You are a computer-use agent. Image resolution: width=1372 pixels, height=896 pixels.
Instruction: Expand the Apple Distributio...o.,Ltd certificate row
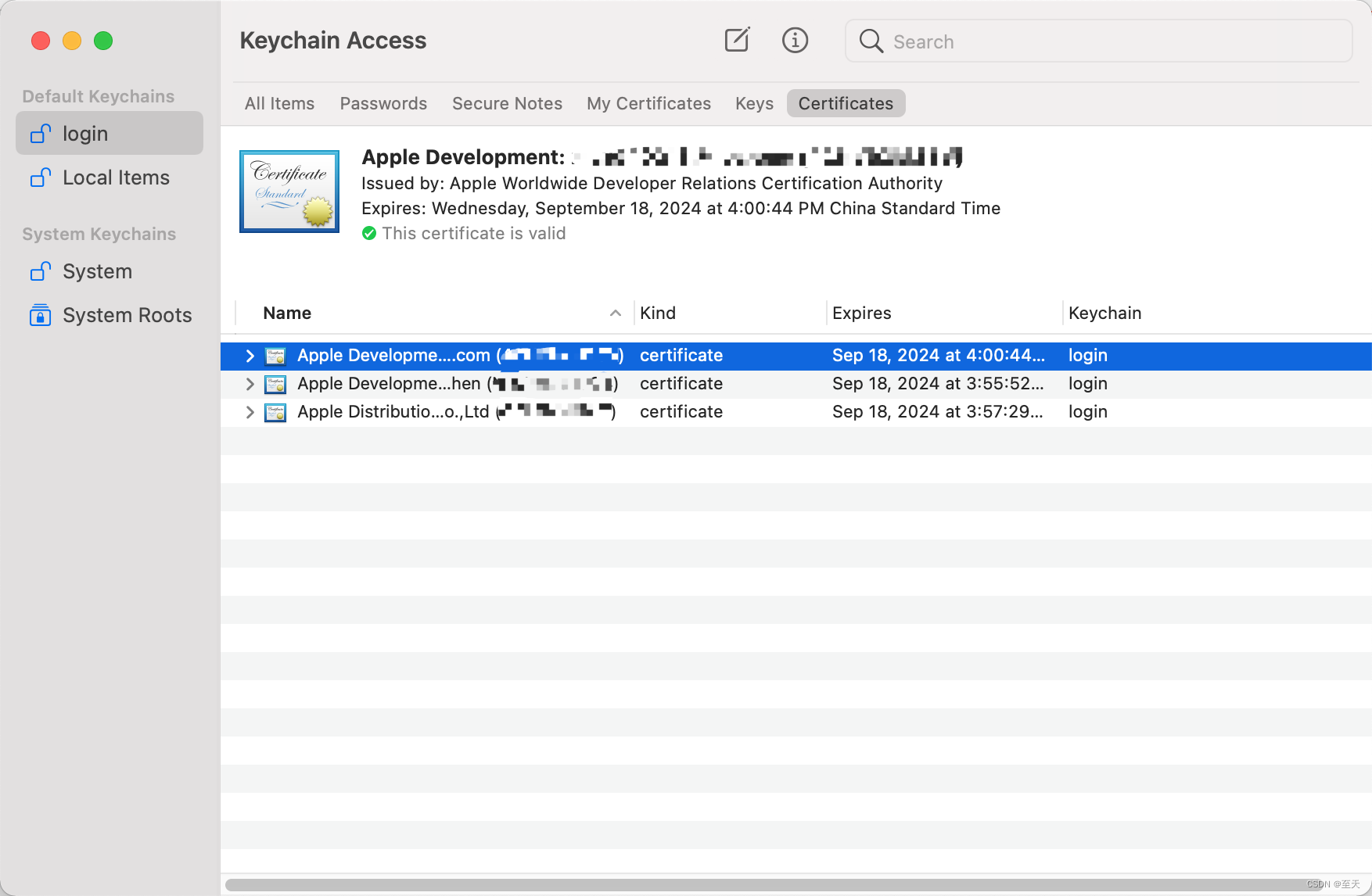pos(250,412)
